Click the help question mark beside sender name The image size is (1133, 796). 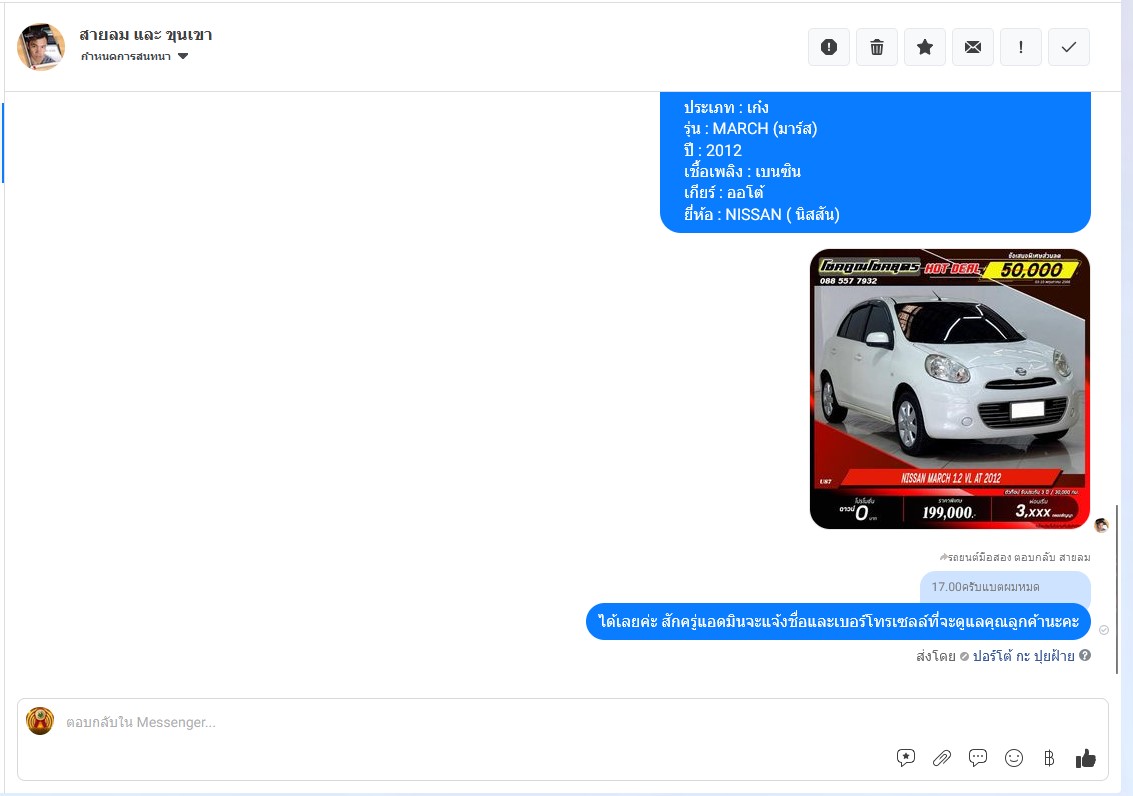(x=1085, y=655)
